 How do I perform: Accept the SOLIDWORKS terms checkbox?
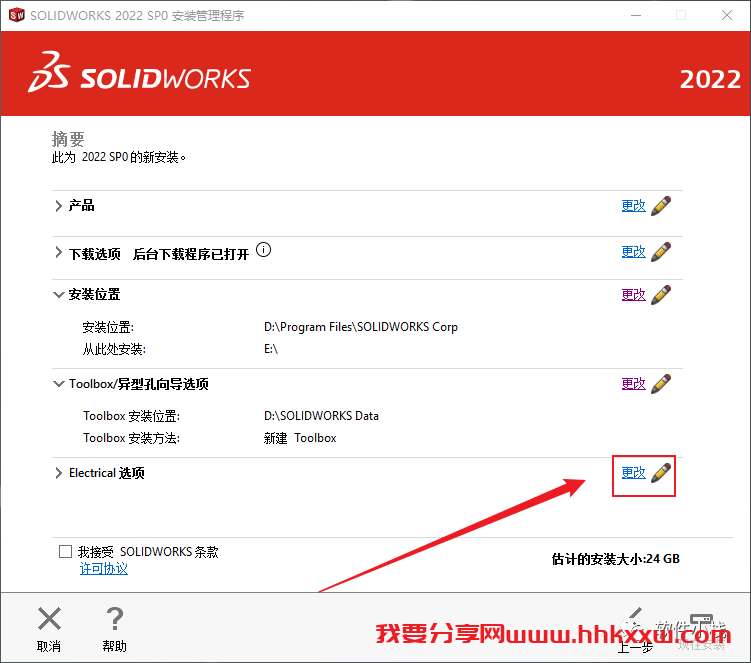point(65,551)
